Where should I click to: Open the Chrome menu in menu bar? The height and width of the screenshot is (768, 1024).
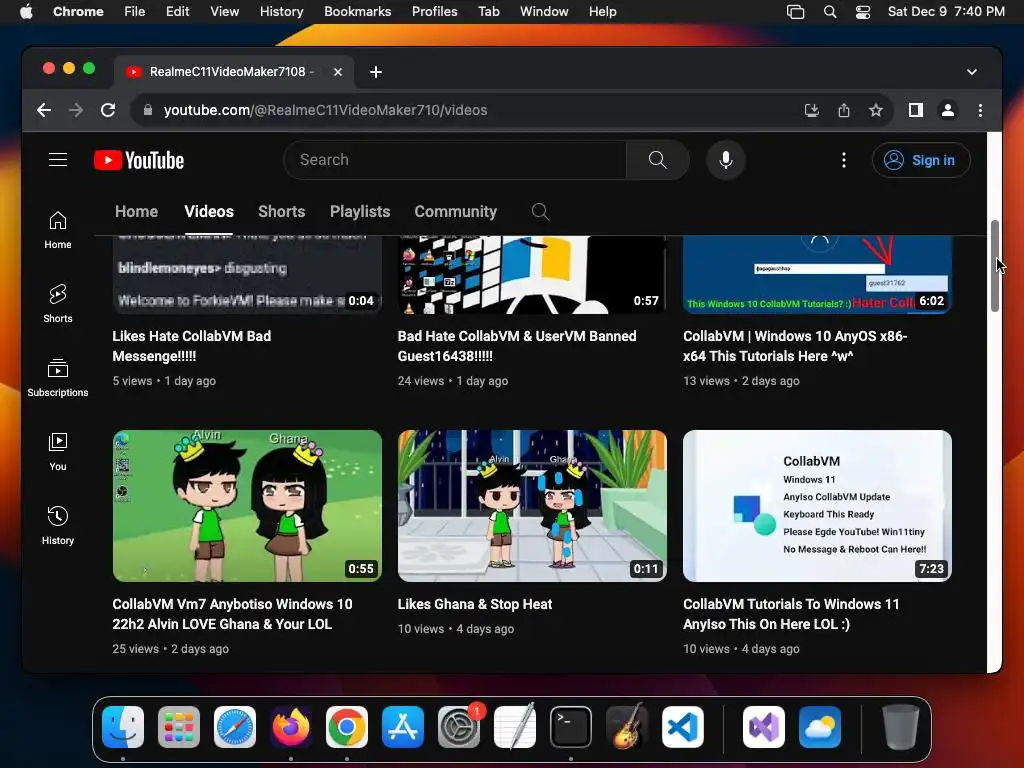click(78, 12)
